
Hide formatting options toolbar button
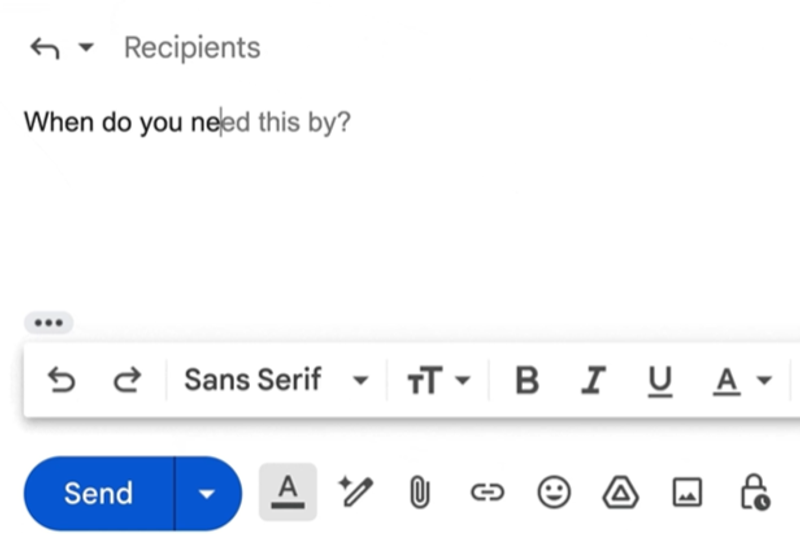(288, 492)
